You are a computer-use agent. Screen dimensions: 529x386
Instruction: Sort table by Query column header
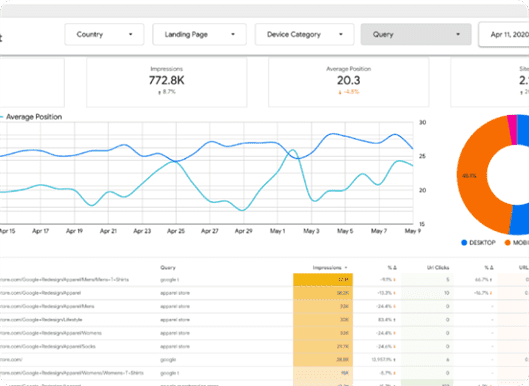pos(168,268)
